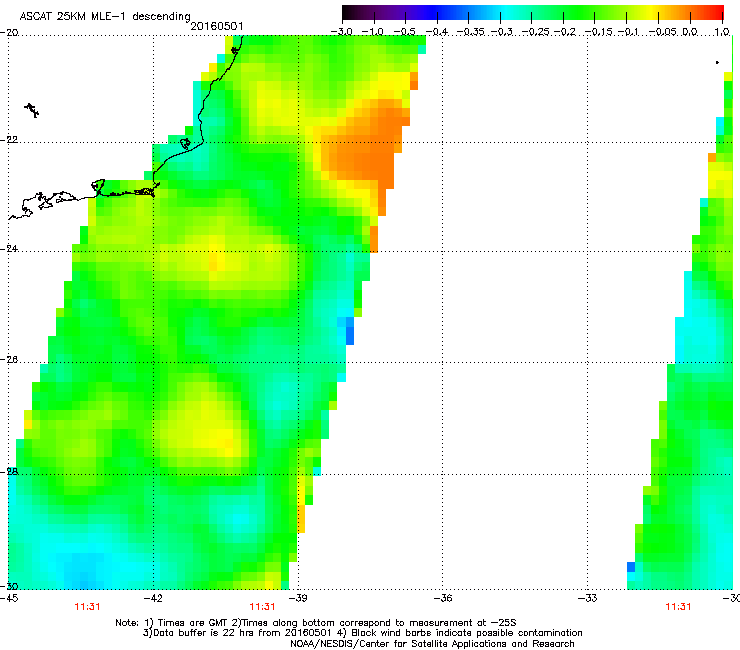Image resolution: width=740 pixels, height=650 pixels.
Task: Click the small island outline west of the coast
Action: 32,110
